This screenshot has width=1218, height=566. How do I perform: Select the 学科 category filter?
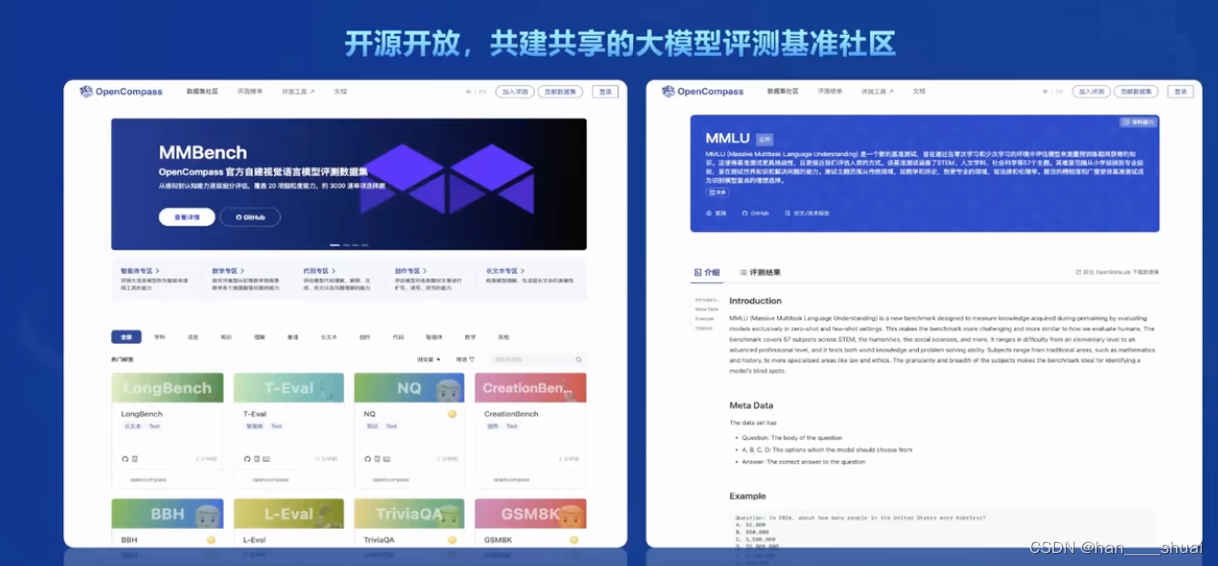coord(160,337)
